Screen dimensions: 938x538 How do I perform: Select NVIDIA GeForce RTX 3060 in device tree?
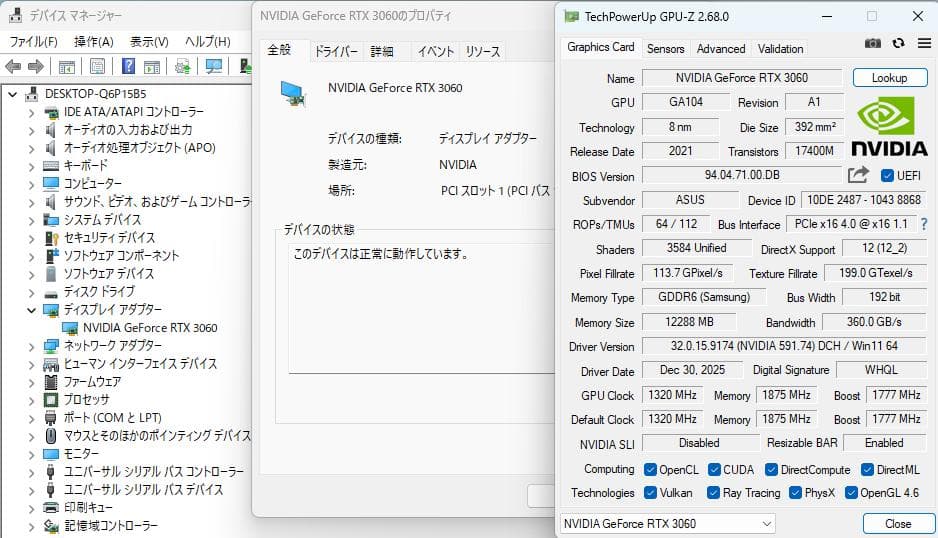150,328
